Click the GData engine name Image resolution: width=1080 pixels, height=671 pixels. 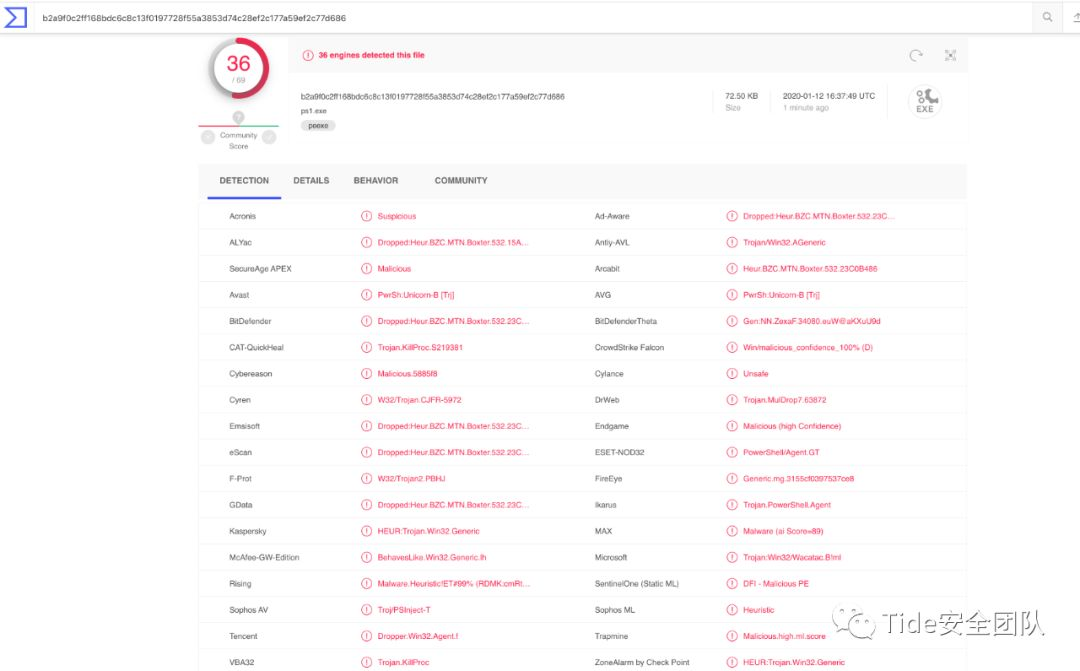coord(240,505)
